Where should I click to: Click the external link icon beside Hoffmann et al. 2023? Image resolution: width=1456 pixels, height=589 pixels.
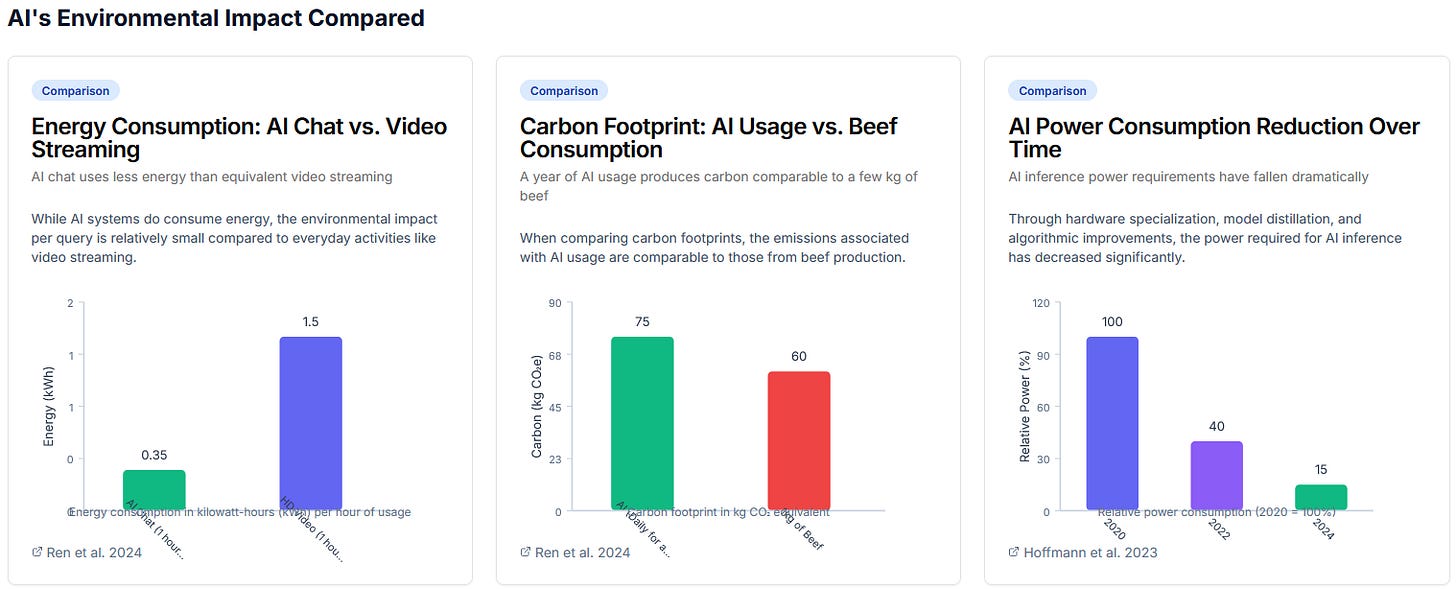coord(1014,552)
